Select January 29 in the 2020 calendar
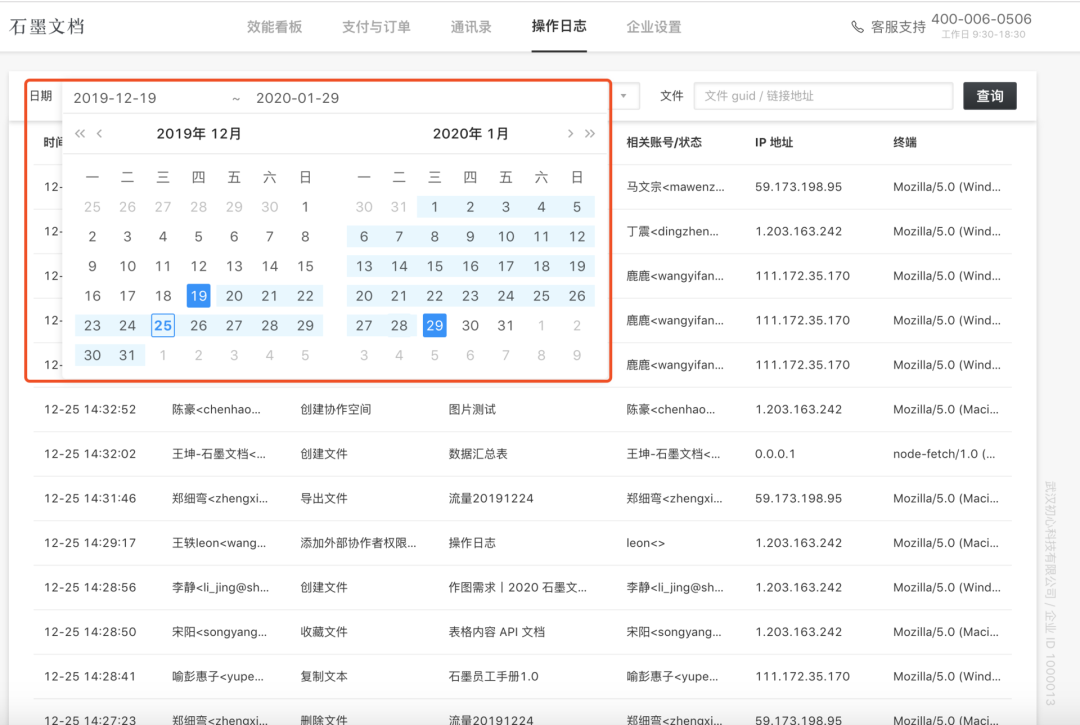Image resolution: width=1080 pixels, height=725 pixels. 434,325
